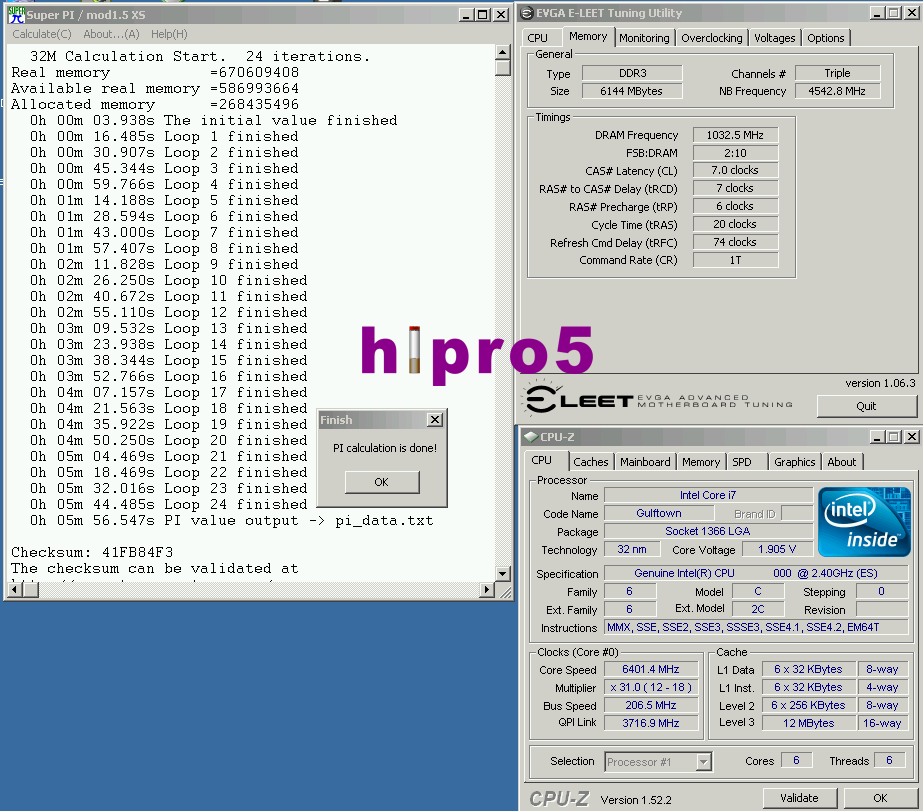Maximize the Super PI window
This screenshot has width=923, height=811.
pos(483,15)
